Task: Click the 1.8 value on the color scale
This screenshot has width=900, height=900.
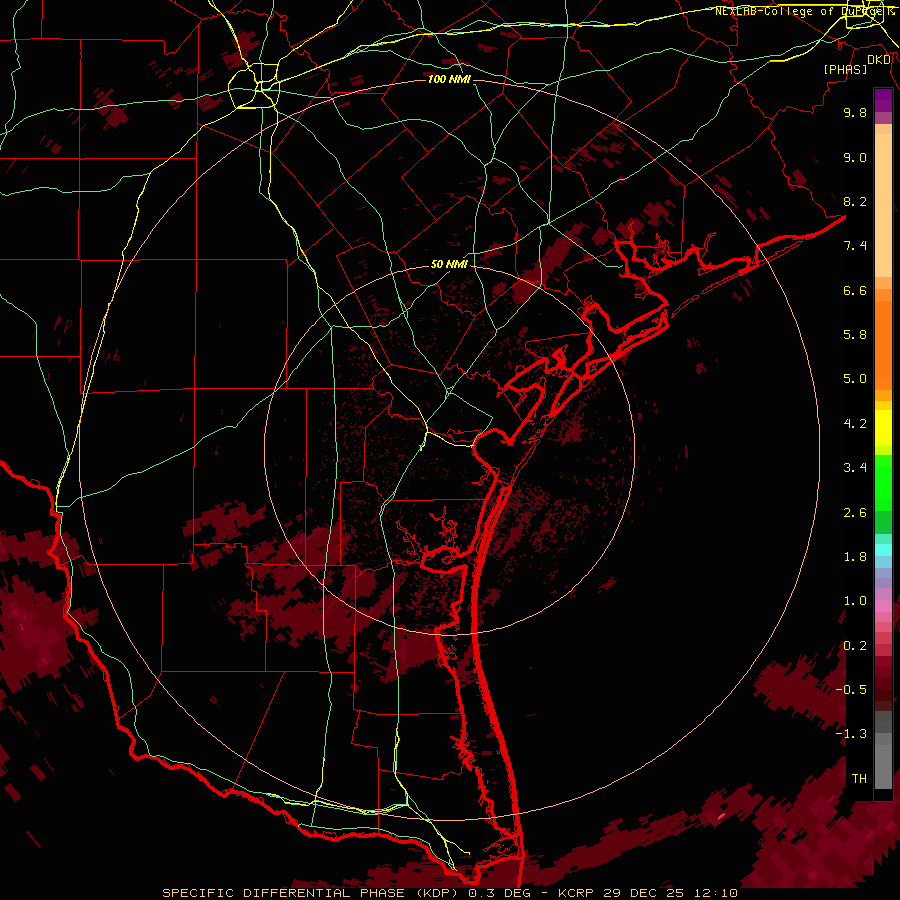Action: pyautogui.click(x=855, y=557)
